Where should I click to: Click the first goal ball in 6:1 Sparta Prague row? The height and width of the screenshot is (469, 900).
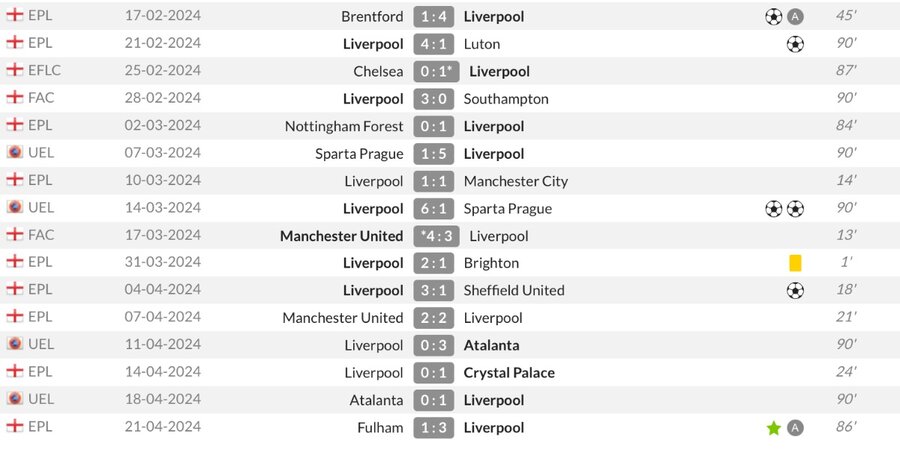coord(774,208)
